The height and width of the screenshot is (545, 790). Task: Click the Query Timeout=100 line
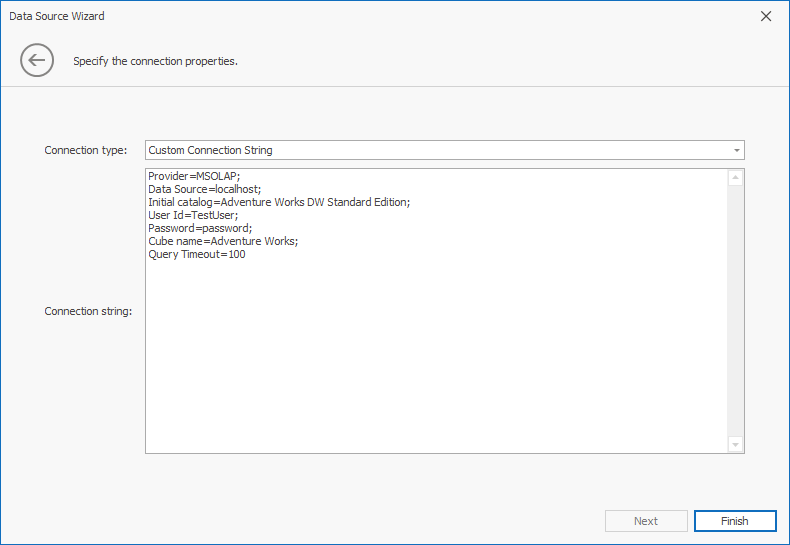[x=196, y=254]
